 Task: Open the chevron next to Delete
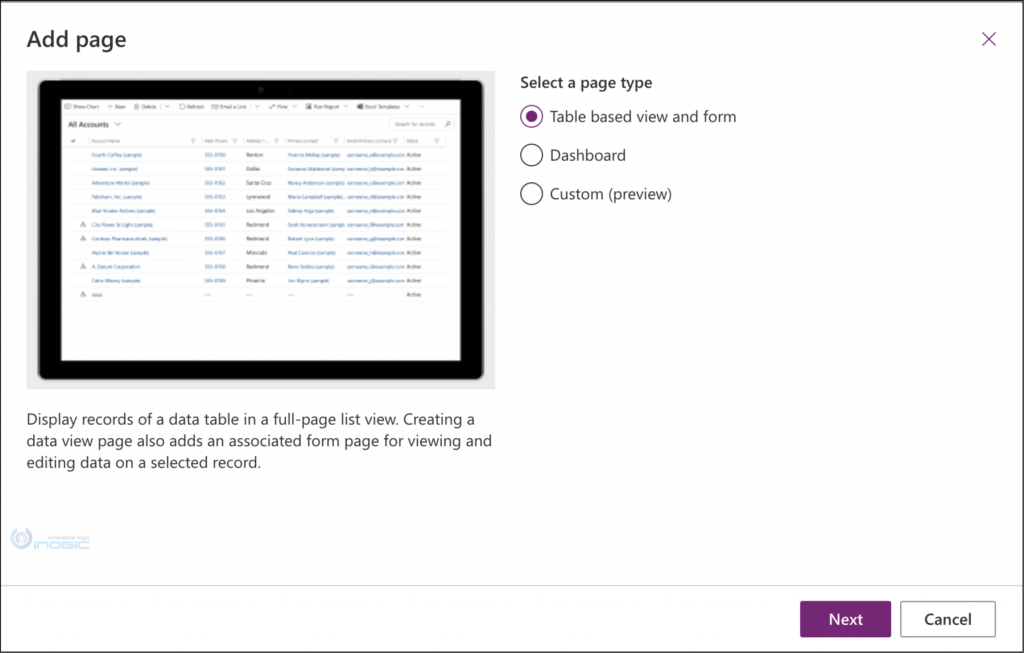pos(168,105)
